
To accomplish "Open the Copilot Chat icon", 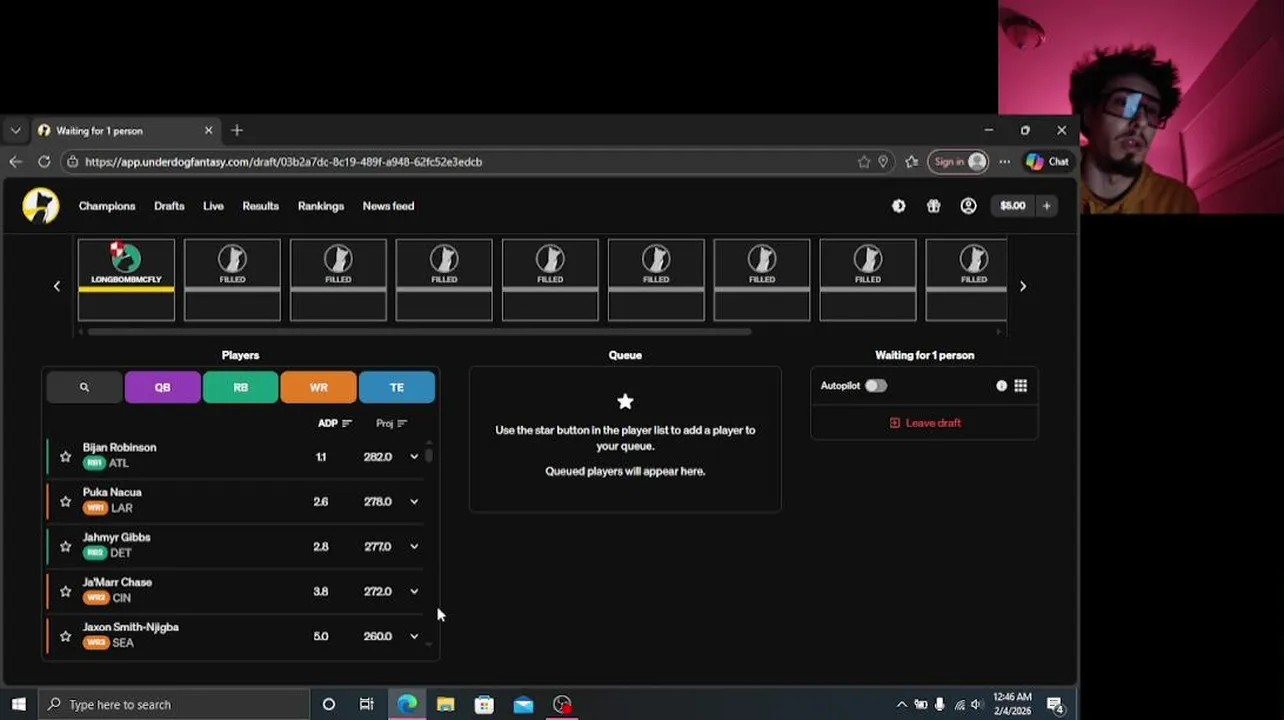I will 1047,161.
